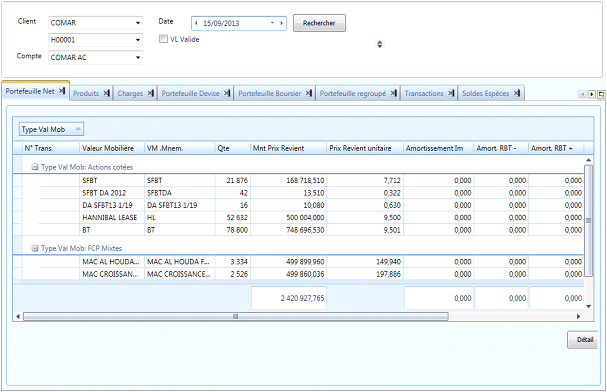Sort by Amort. RBT - column
607x392 pixels.
click(501, 148)
